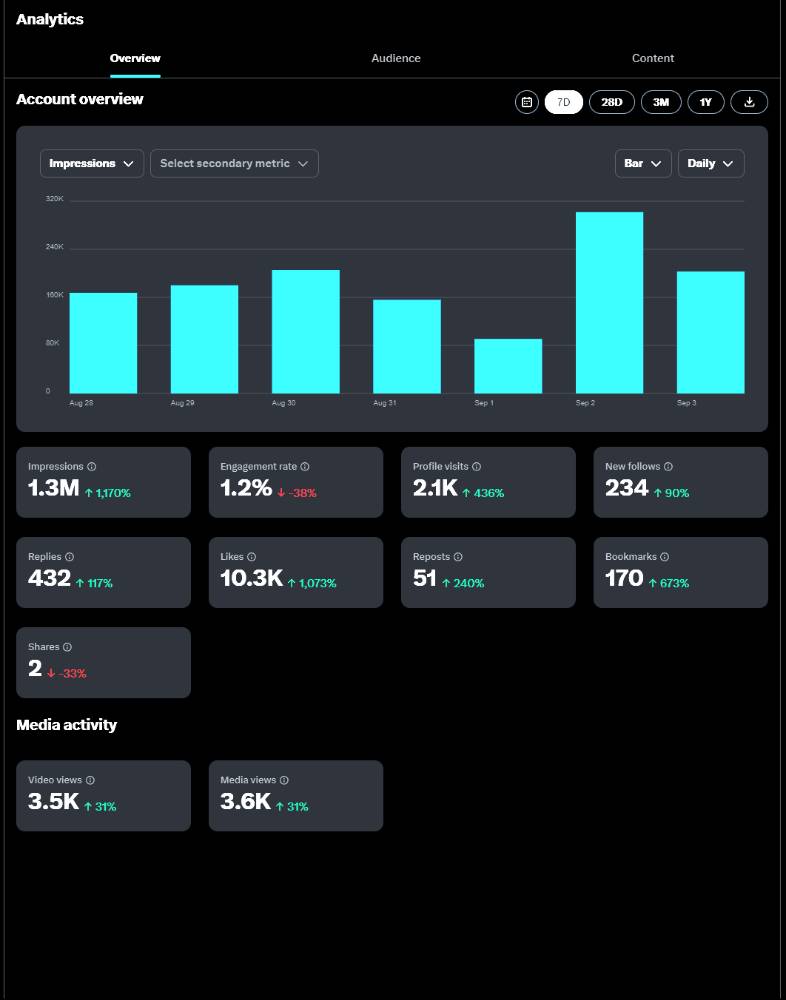Click the info icon beside Engagement rate
Viewport: 786px width, 1000px height.
305,467
